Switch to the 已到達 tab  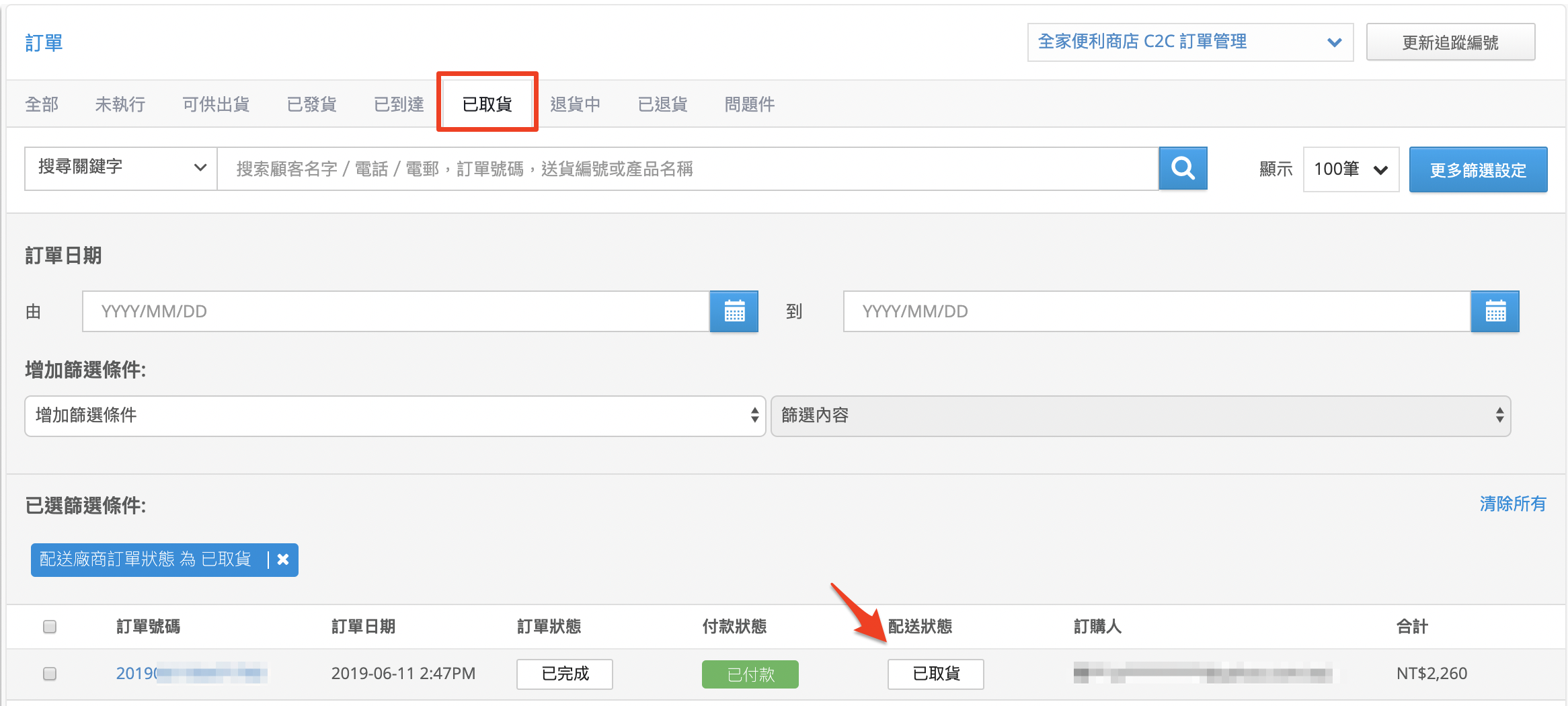click(399, 104)
